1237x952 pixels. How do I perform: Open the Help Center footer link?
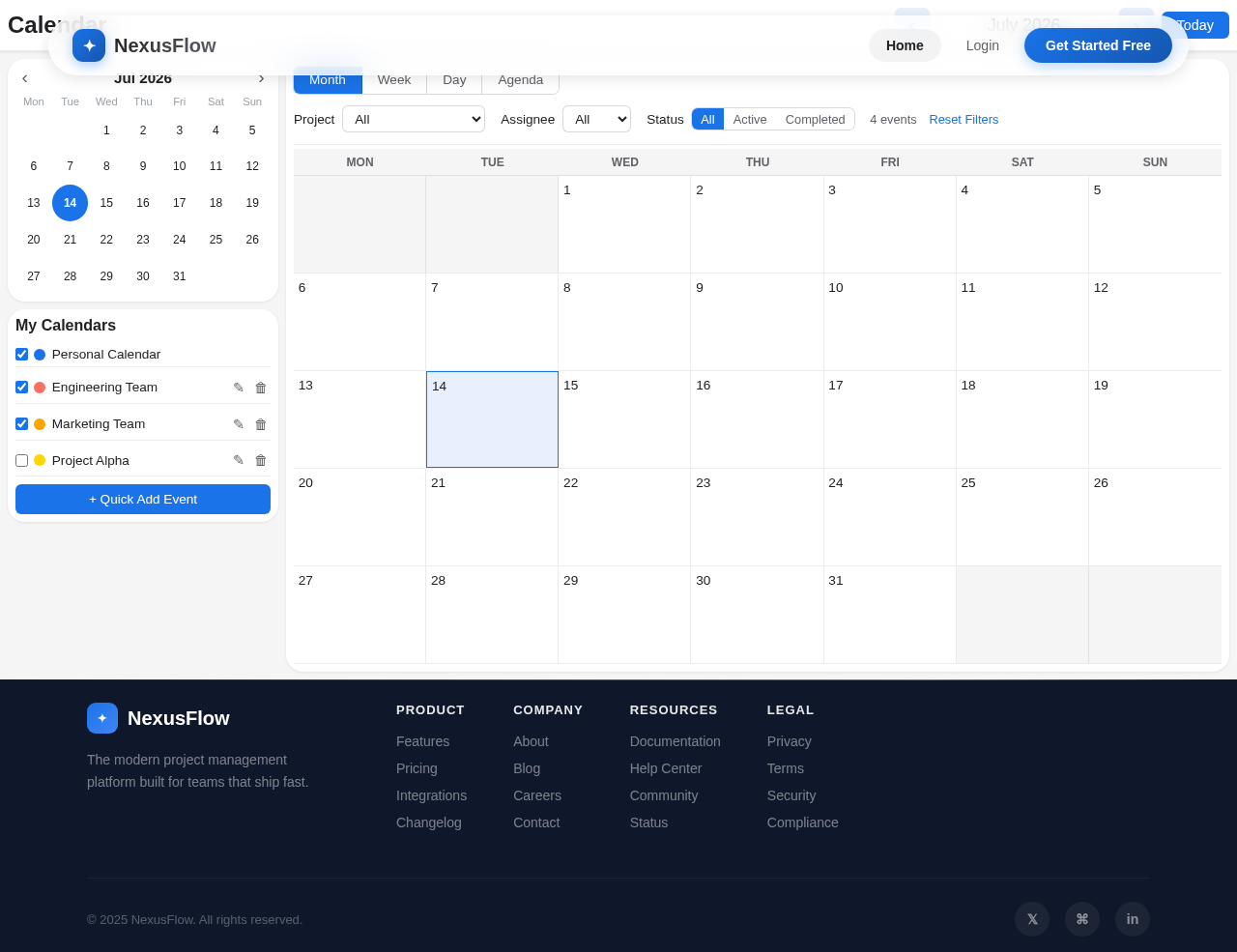666,768
